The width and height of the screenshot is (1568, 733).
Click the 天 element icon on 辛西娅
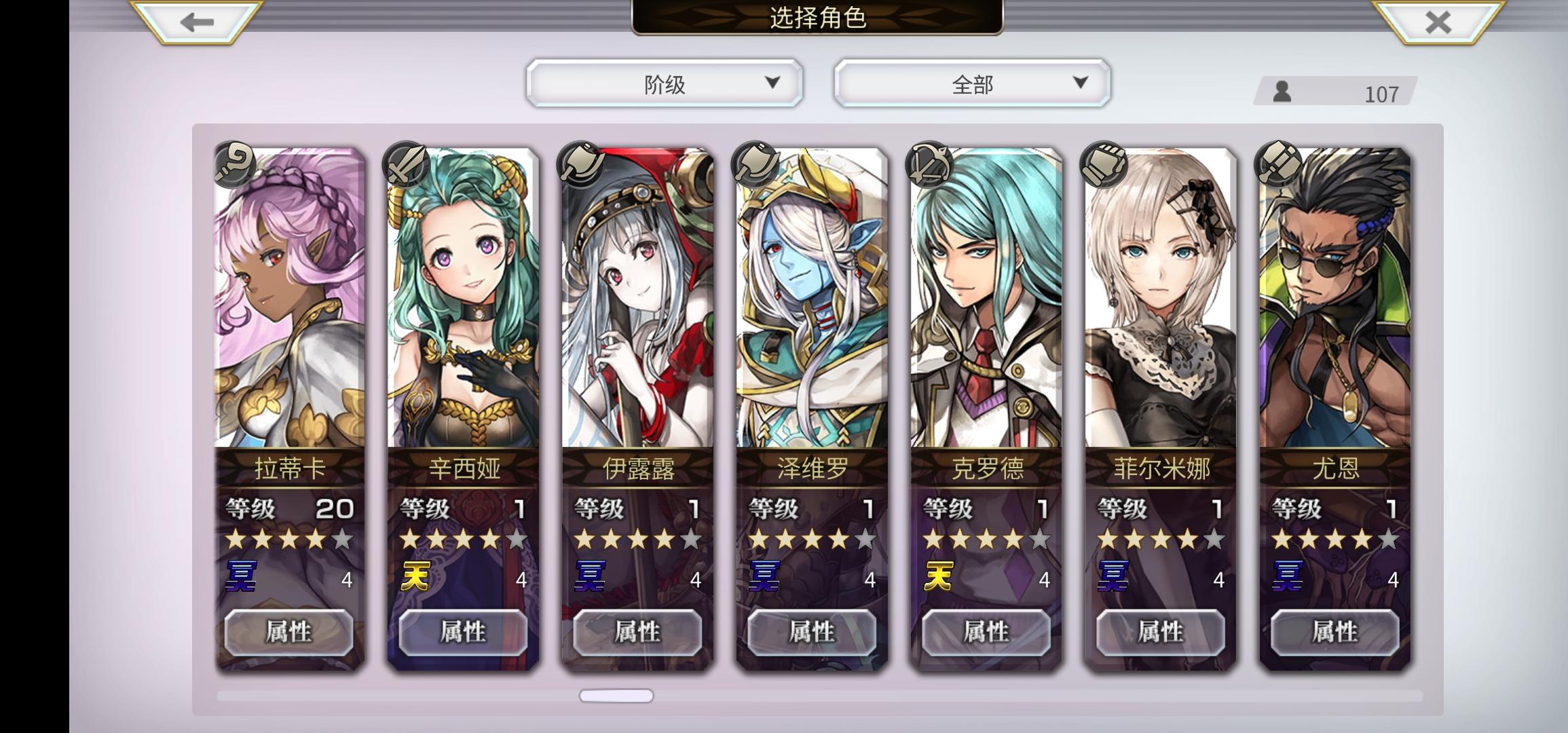pos(415,576)
